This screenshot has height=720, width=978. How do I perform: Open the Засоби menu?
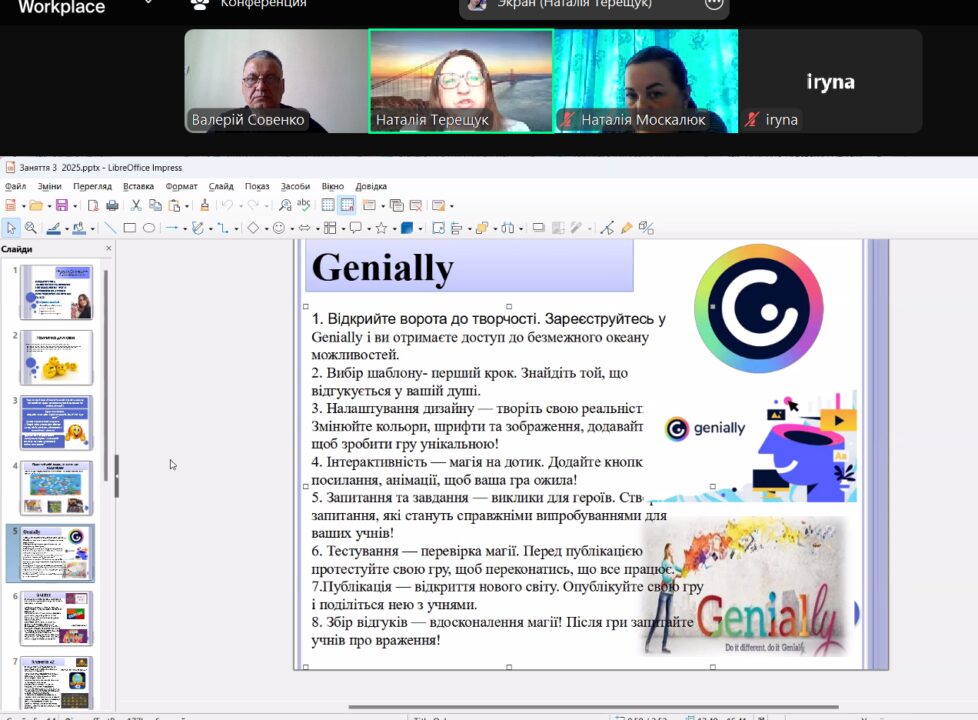click(x=295, y=186)
